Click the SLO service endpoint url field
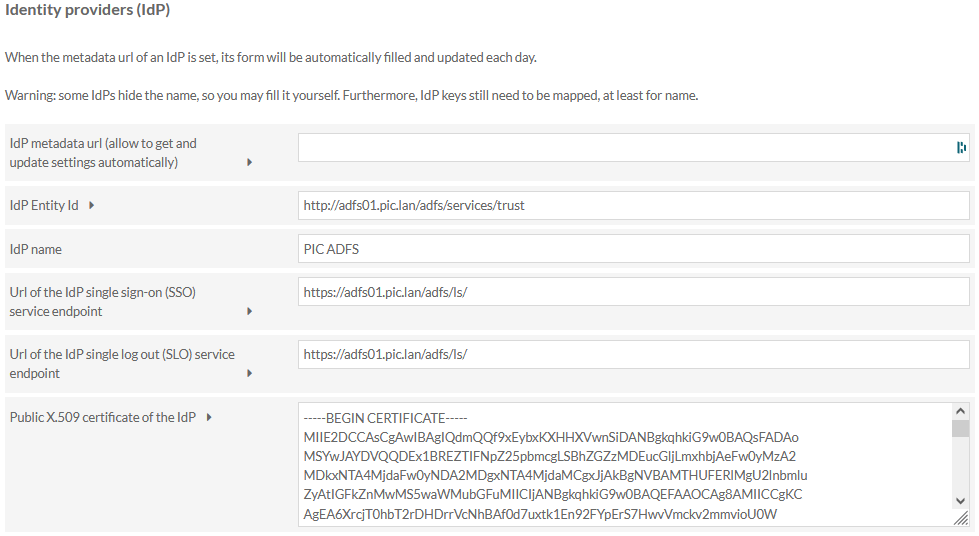This screenshot has width=979, height=536. point(634,354)
